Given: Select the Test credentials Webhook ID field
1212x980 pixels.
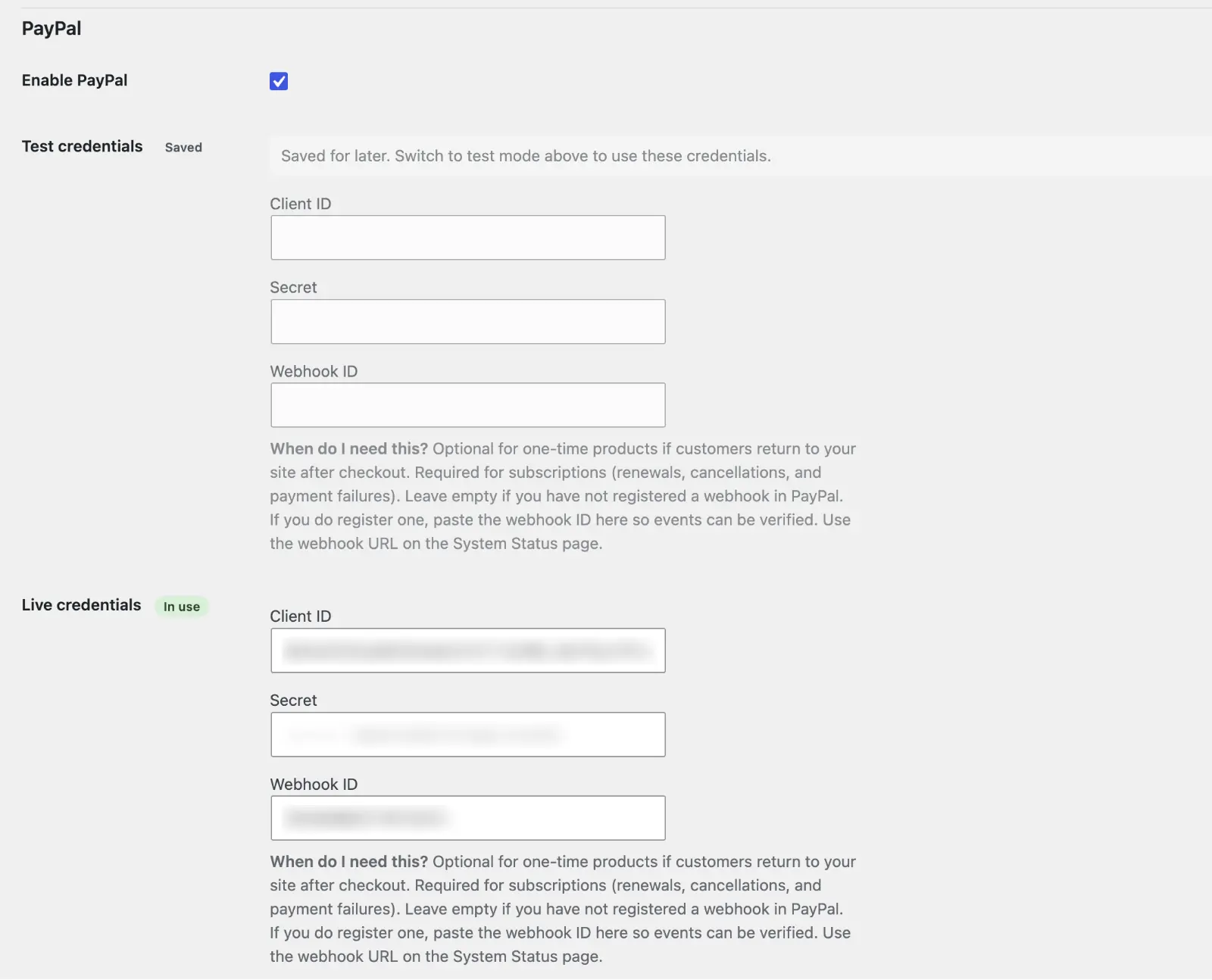Looking at the screenshot, I should (x=468, y=405).
